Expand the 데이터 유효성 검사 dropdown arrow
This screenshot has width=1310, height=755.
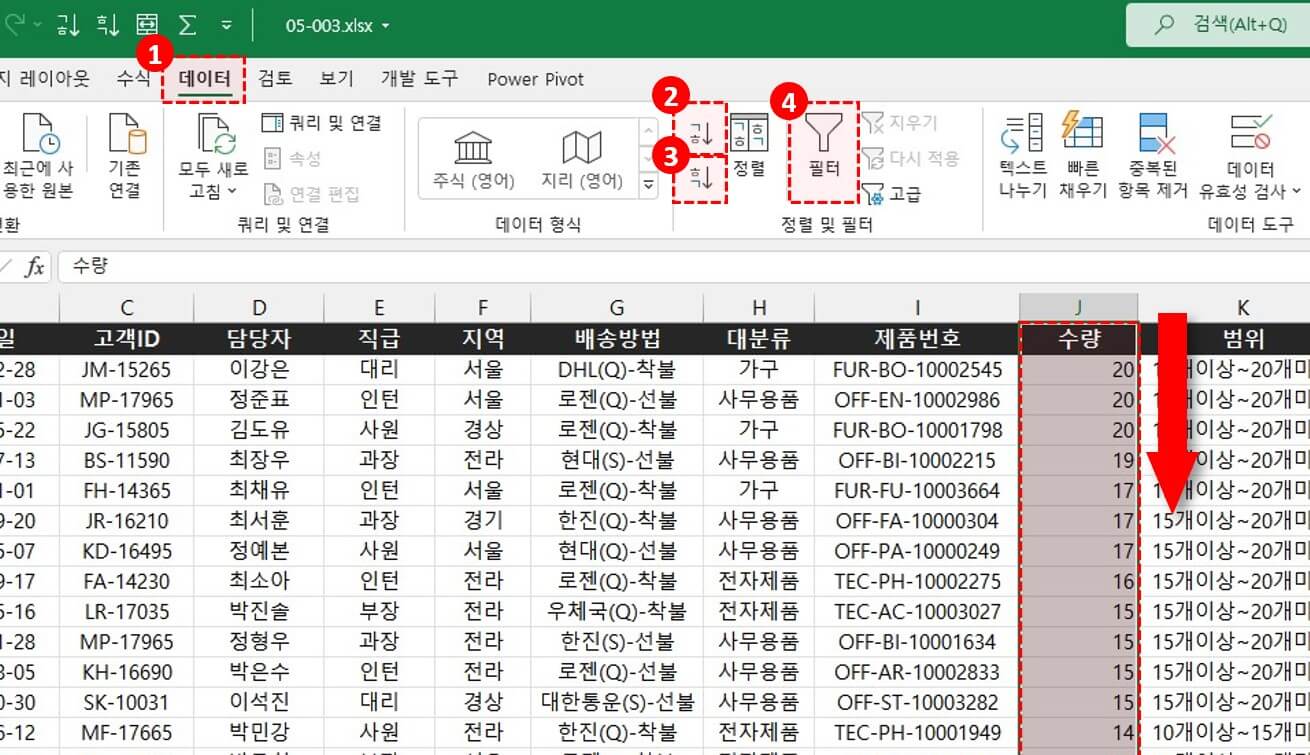tap(1297, 190)
